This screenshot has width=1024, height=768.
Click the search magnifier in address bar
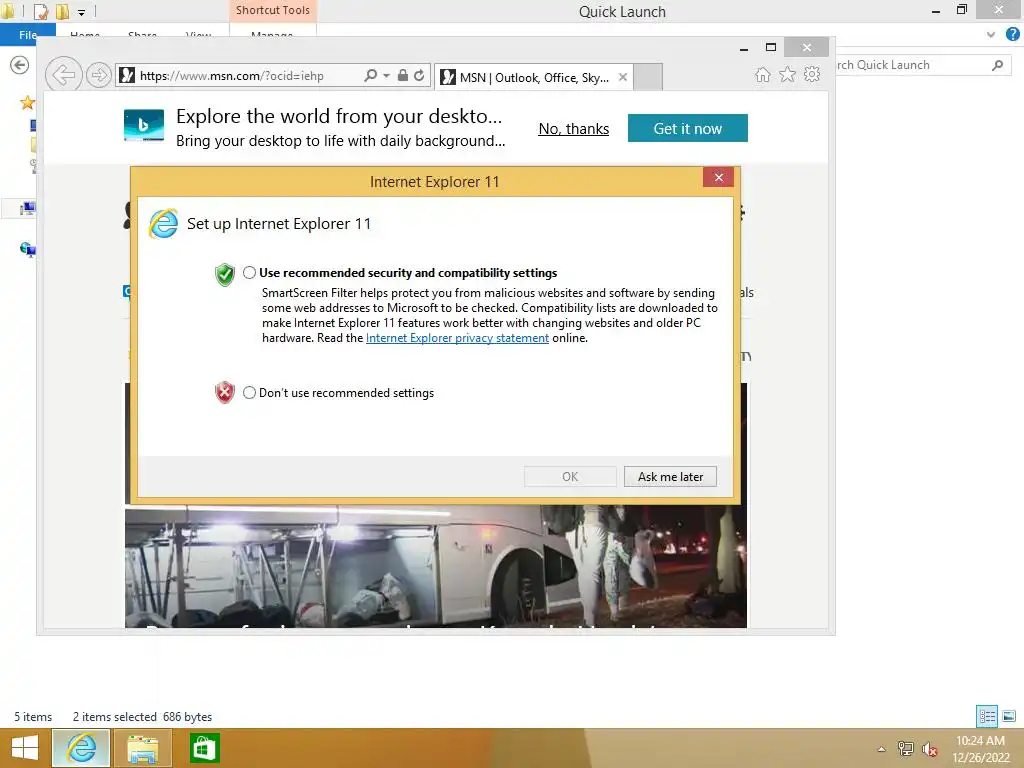coord(370,76)
